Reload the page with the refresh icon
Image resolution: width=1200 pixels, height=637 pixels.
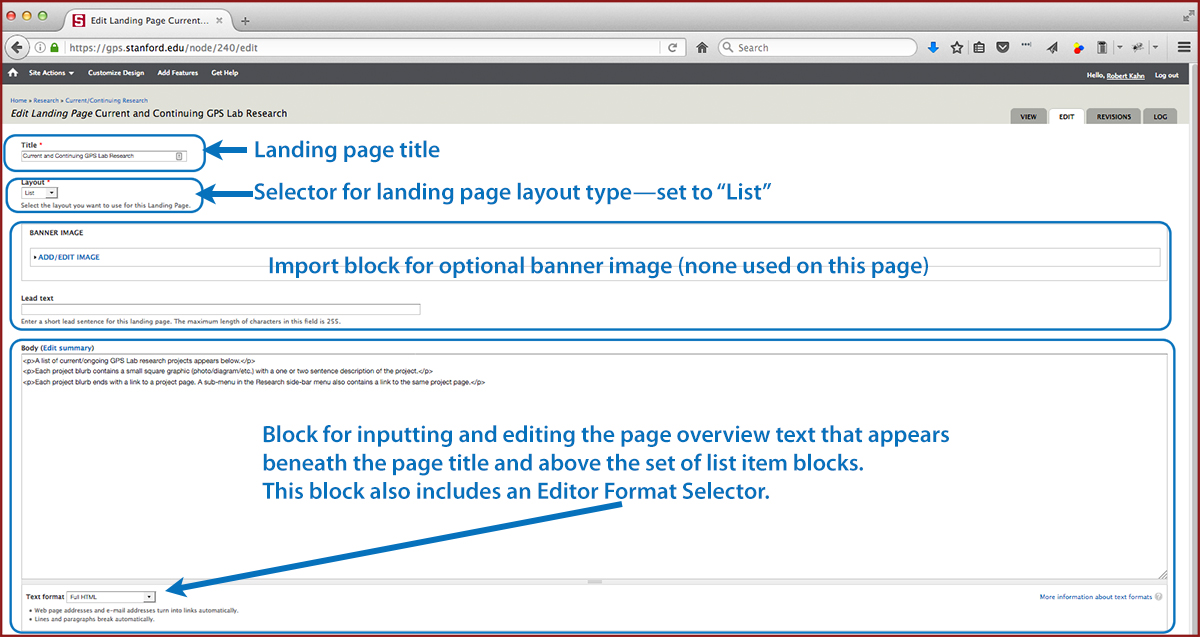[673, 47]
